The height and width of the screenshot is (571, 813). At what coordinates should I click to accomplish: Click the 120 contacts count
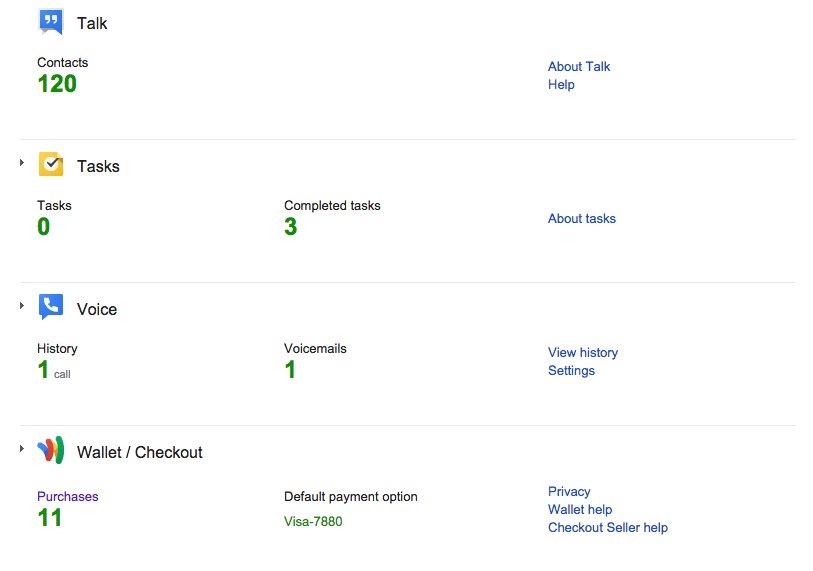[x=57, y=84]
